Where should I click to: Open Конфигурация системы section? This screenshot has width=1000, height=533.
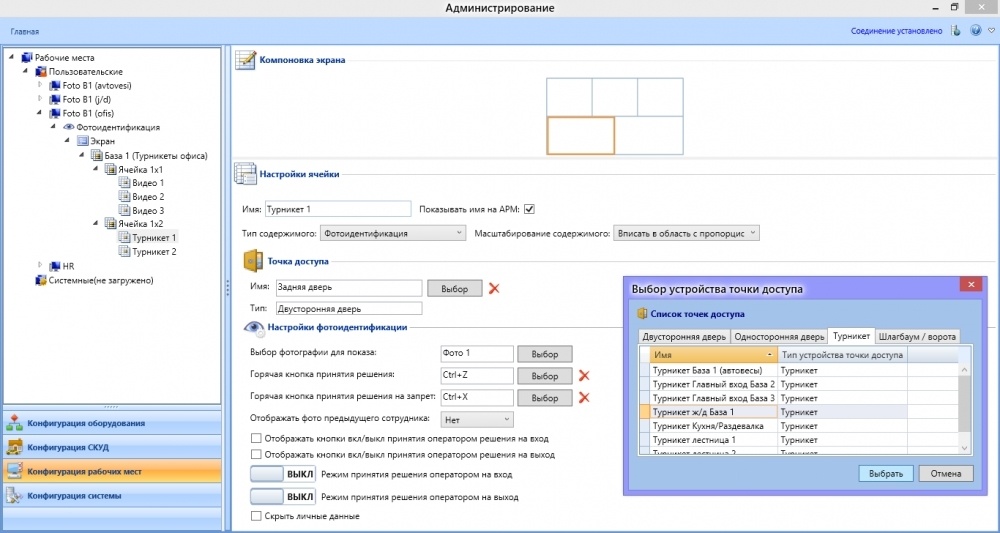(x=112, y=495)
